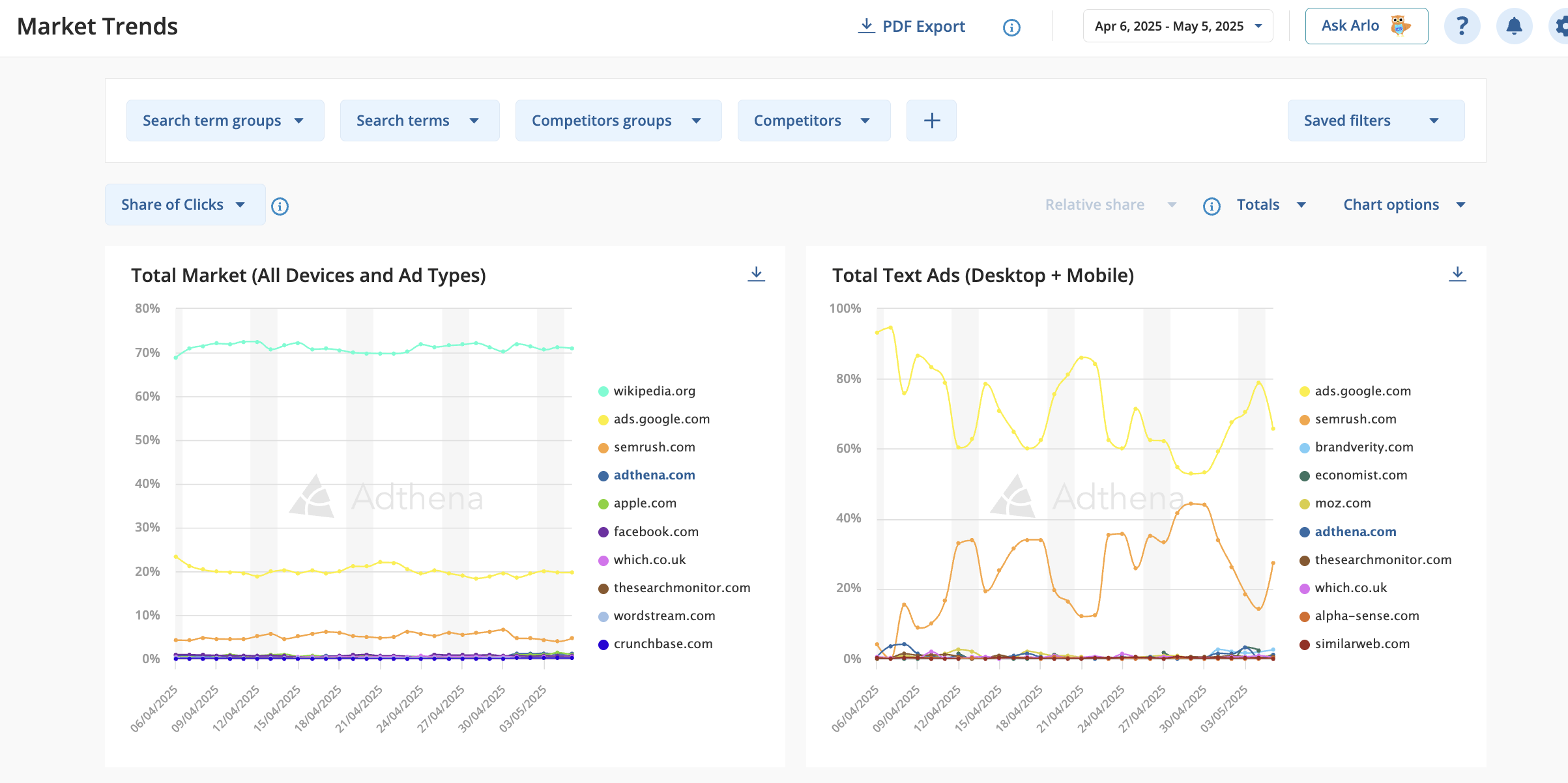This screenshot has height=783, width=1568.
Task: Click the Ask Arlo button
Action: (x=1366, y=26)
